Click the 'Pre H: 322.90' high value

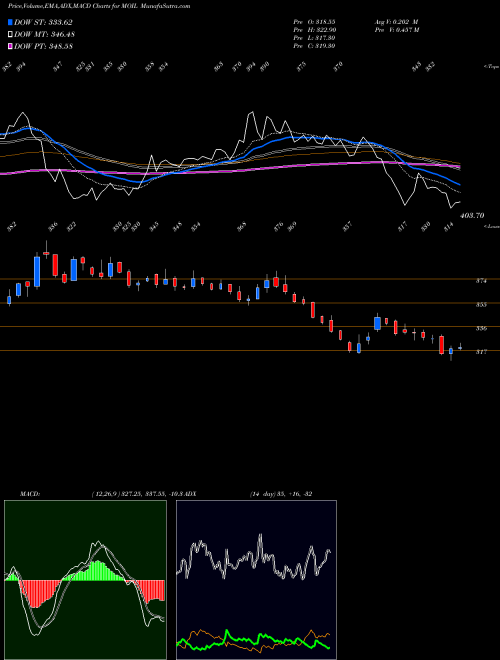click(x=314, y=30)
